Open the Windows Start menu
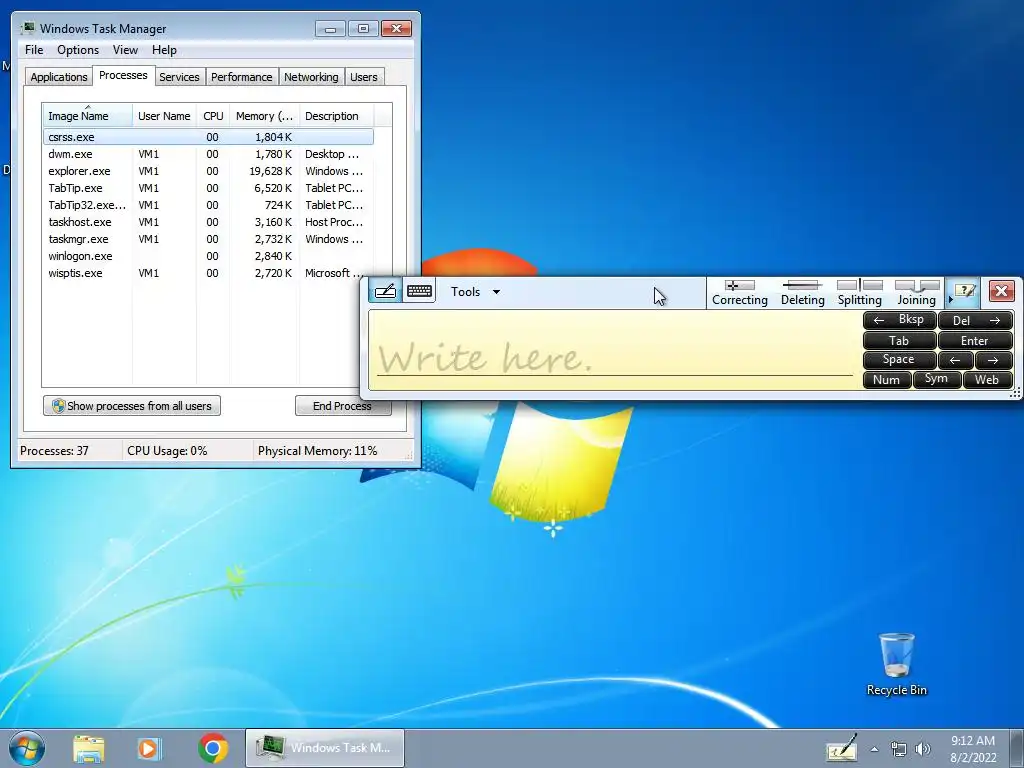Viewport: 1024px width, 768px height. coord(27,748)
